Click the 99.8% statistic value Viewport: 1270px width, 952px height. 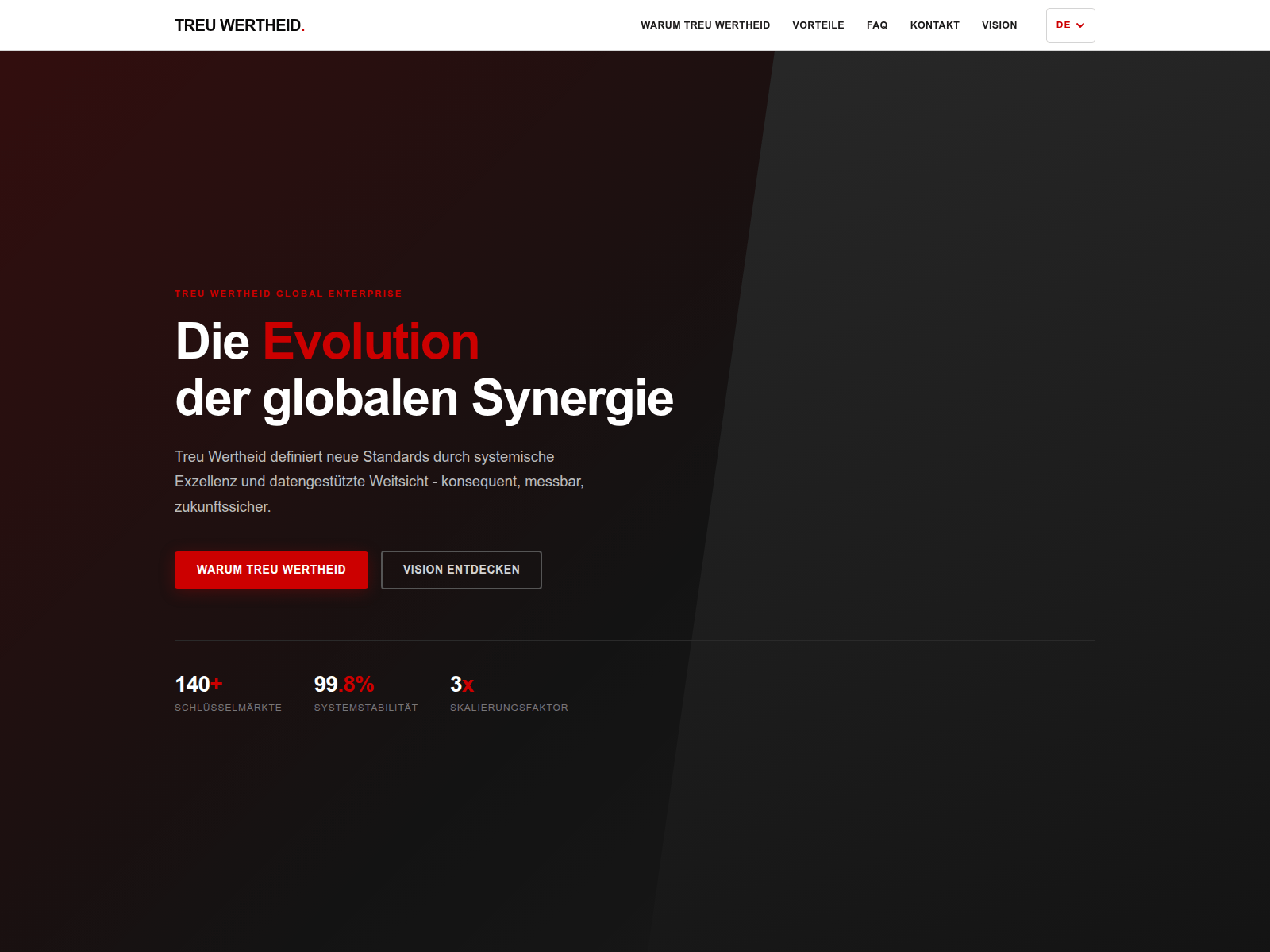click(344, 684)
